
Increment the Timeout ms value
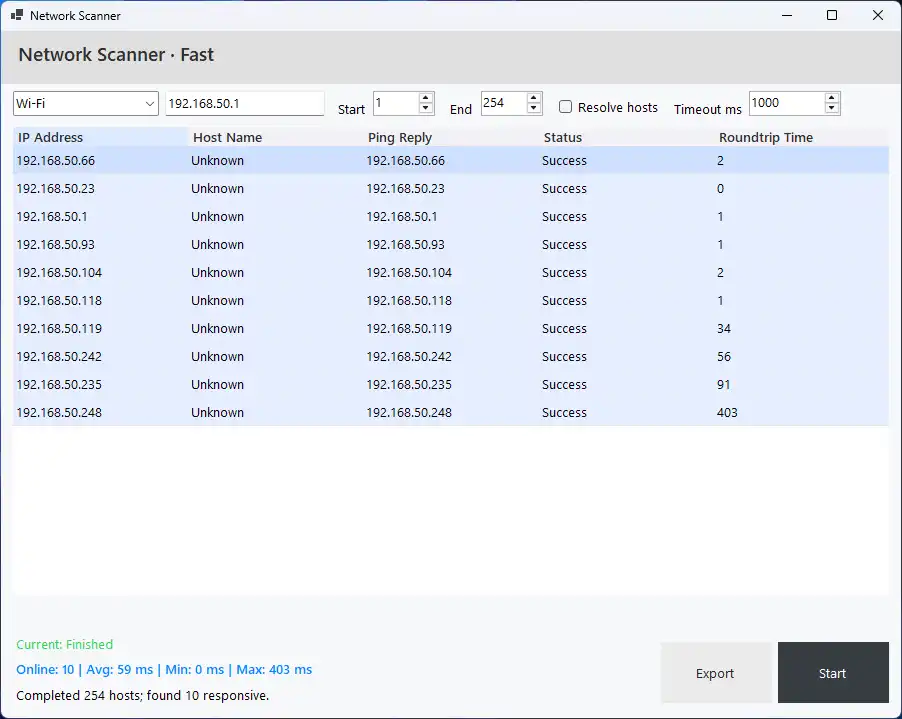coord(831,98)
